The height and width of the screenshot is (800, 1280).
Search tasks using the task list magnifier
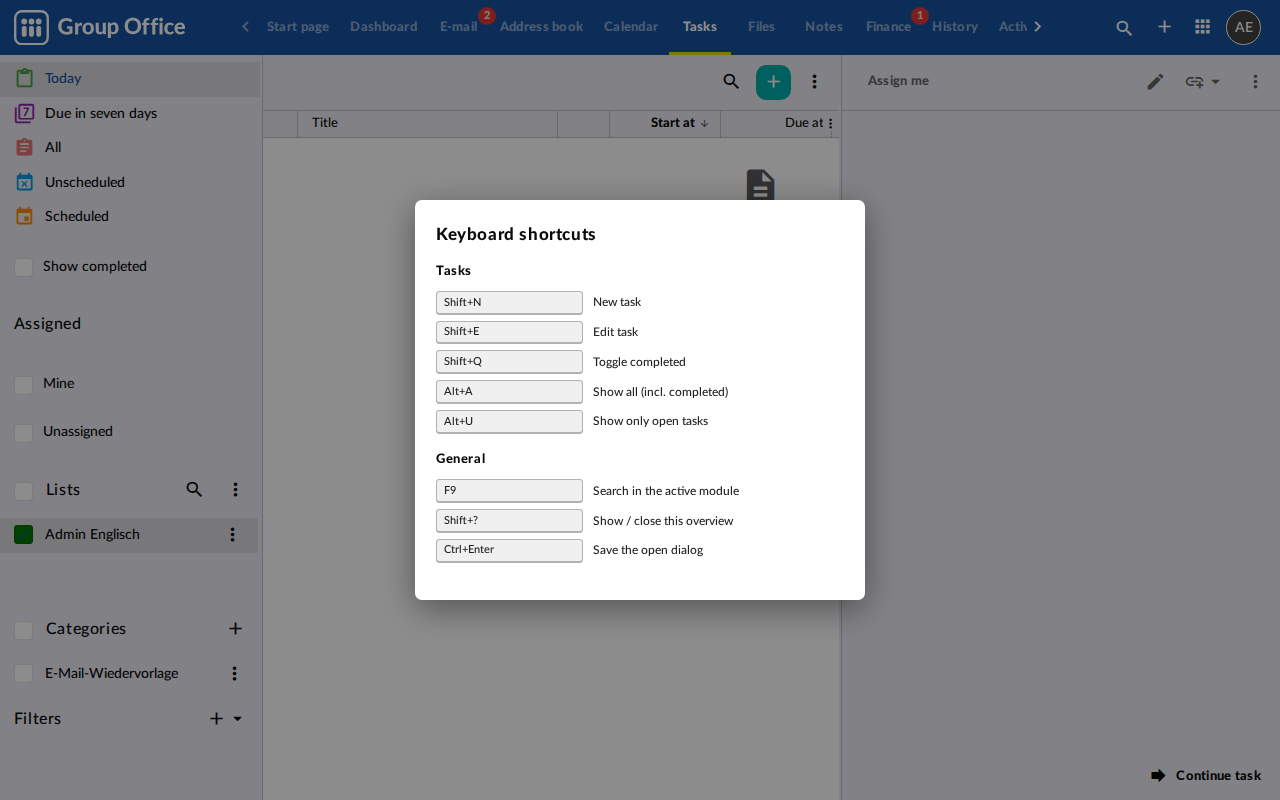(x=731, y=82)
